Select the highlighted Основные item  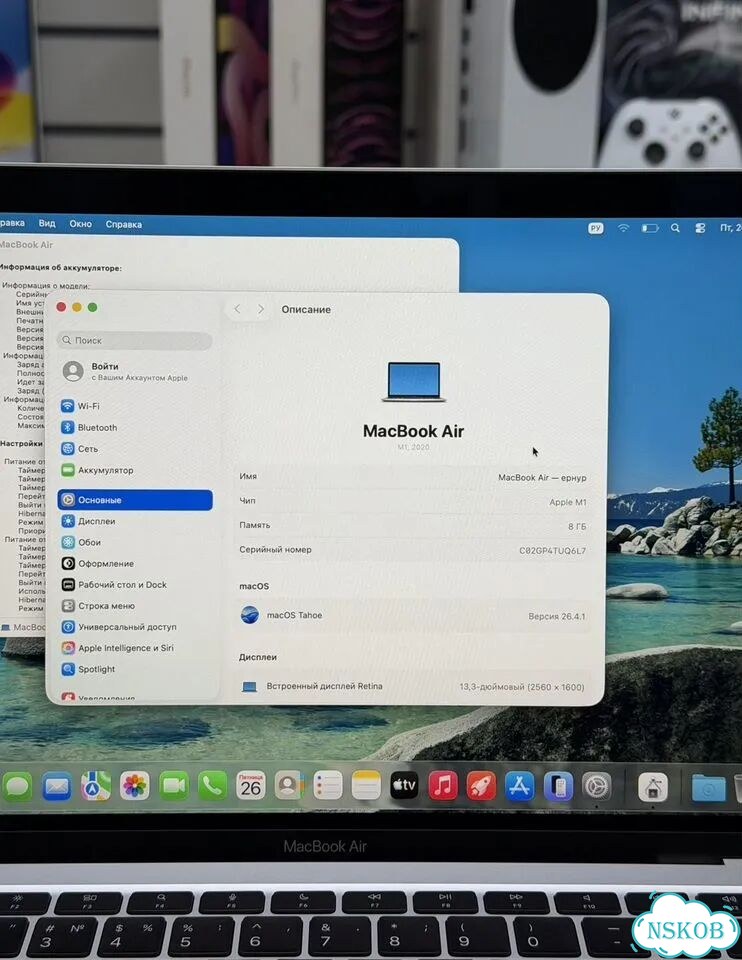[135, 500]
